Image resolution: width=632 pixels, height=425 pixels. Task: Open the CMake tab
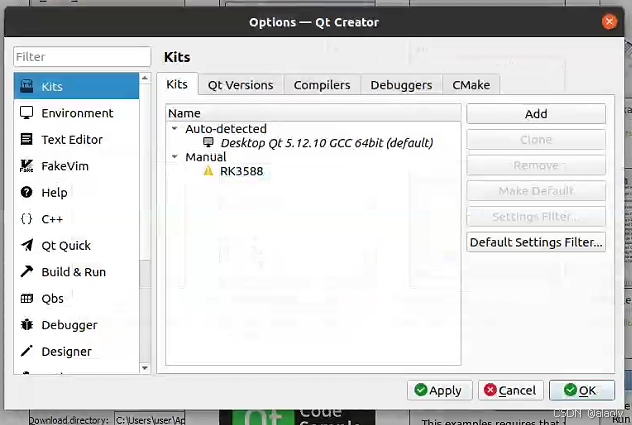click(471, 85)
